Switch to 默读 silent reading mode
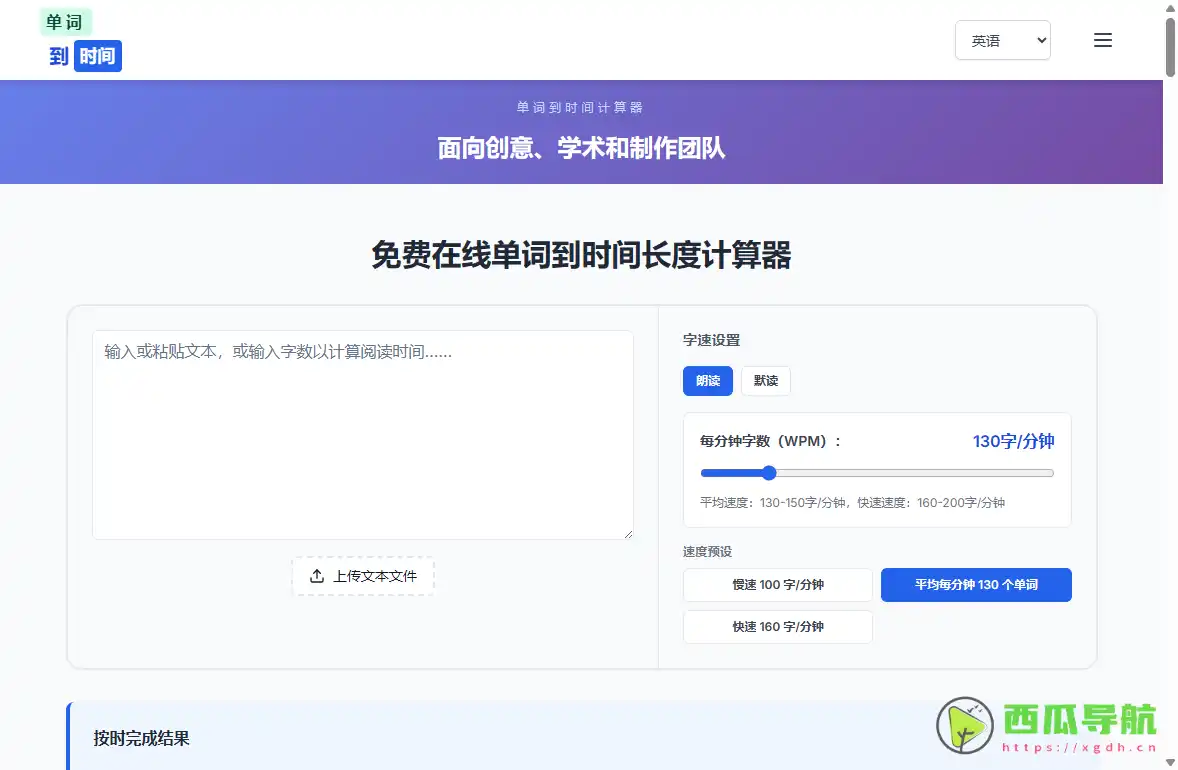 766,381
